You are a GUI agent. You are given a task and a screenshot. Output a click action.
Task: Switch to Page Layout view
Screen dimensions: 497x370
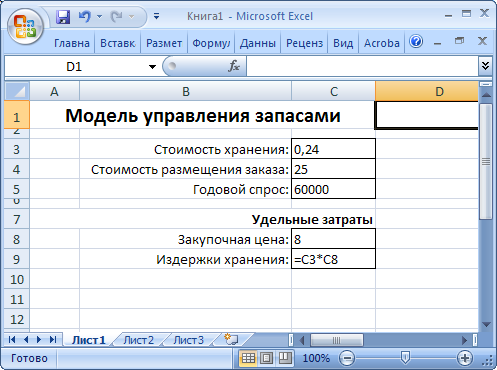click(x=266, y=358)
